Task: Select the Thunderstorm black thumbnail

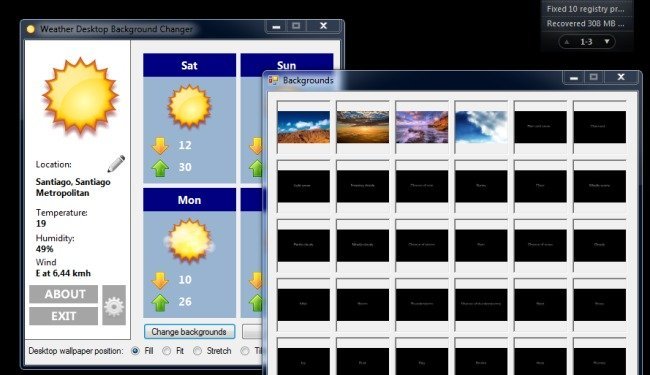Action: click(x=422, y=305)
